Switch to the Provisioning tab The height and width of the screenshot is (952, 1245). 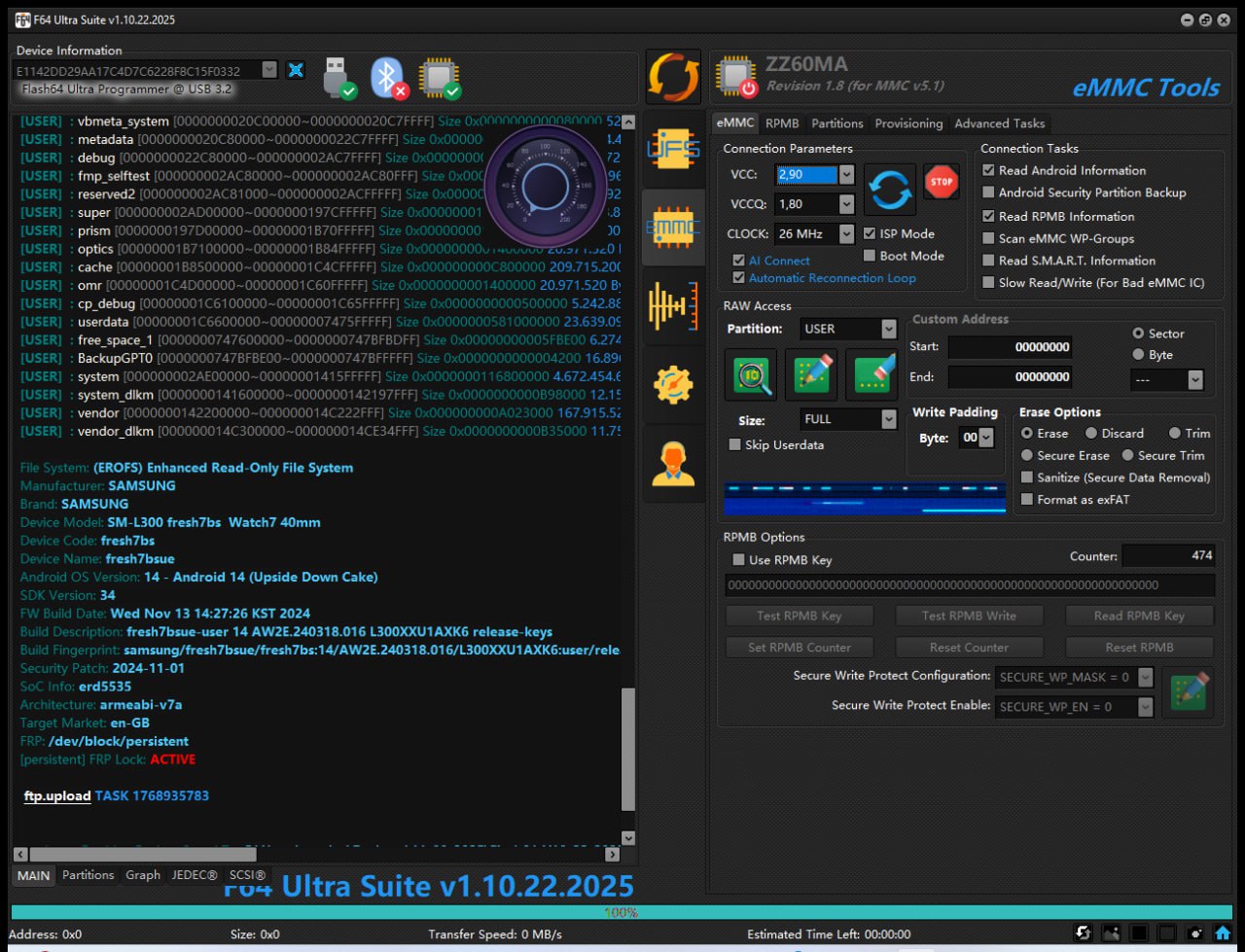(908, 123)
